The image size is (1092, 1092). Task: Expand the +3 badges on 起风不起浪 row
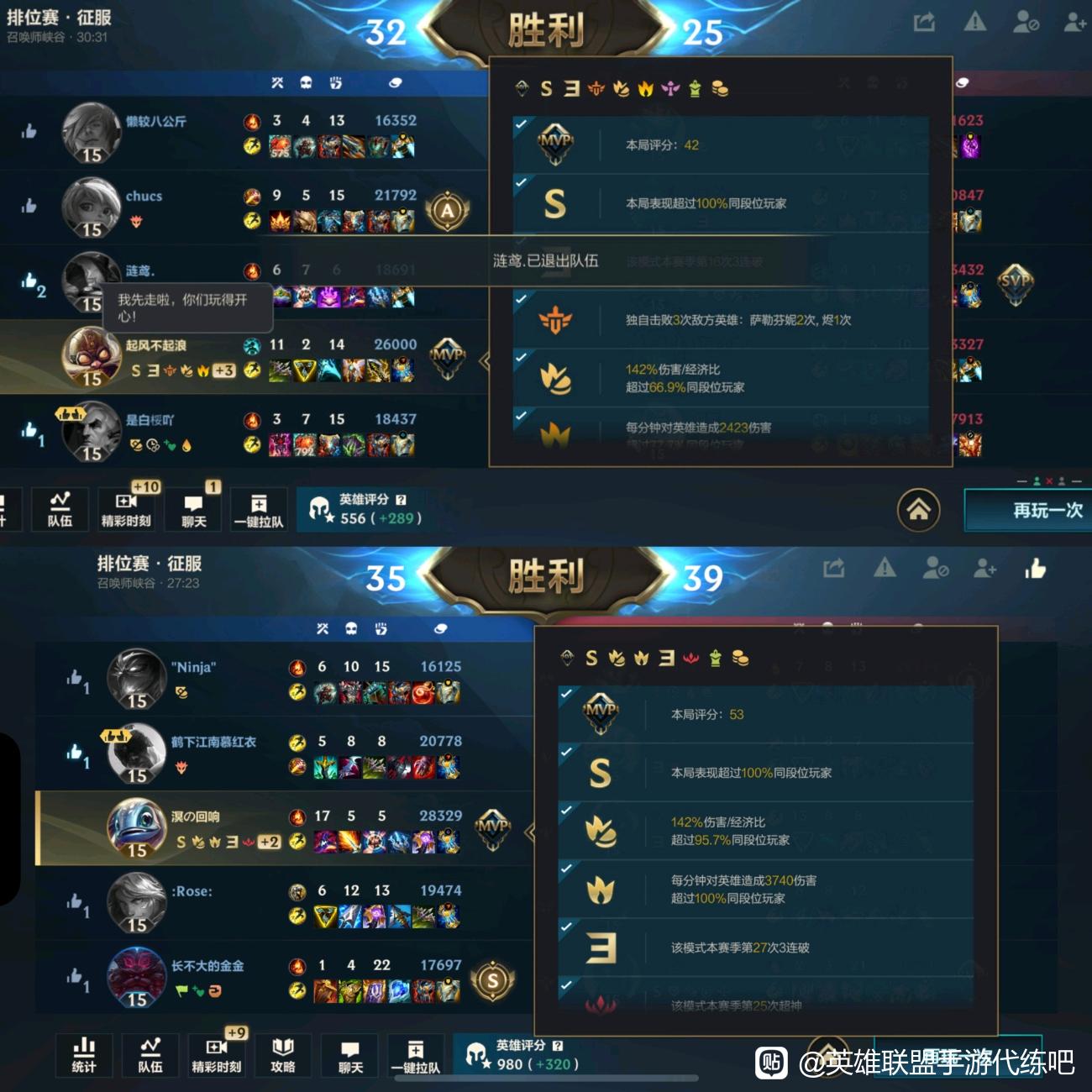tap(224, 370)
